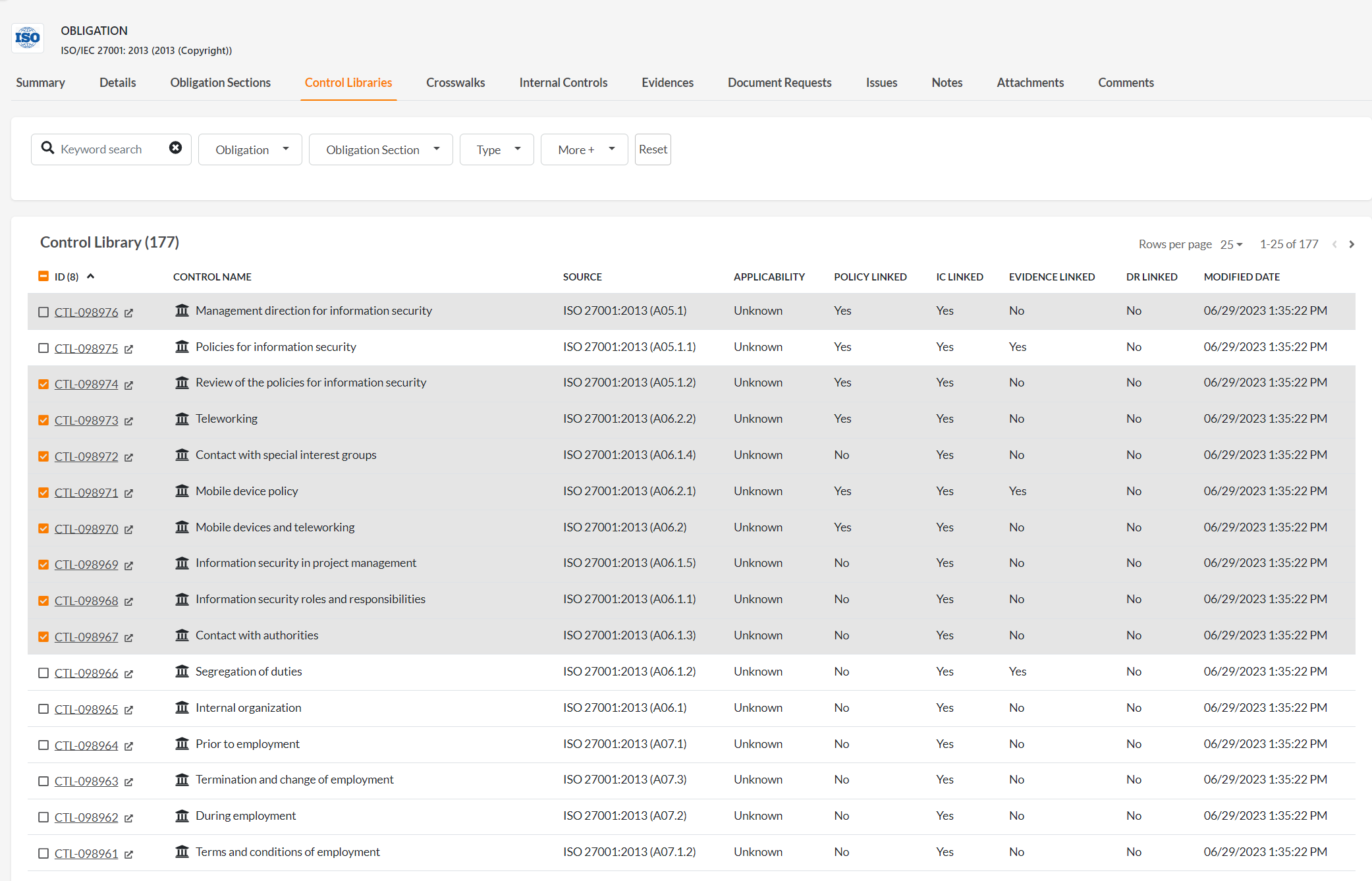Uncheck the CTL-098973 row checkbox
This screenshot has width=1372, height=881.
click(x=43, y=420)
